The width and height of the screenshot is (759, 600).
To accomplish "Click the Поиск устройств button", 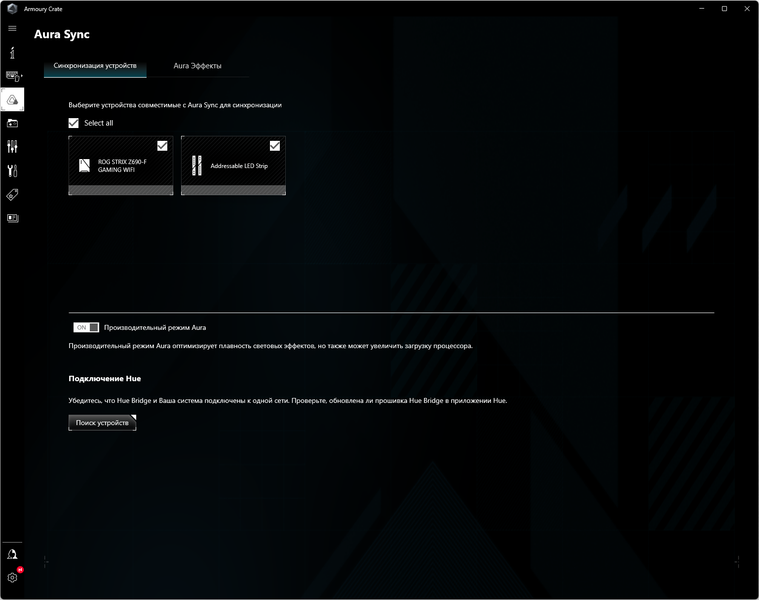I will pyautogui.click(x=102, y=422).
